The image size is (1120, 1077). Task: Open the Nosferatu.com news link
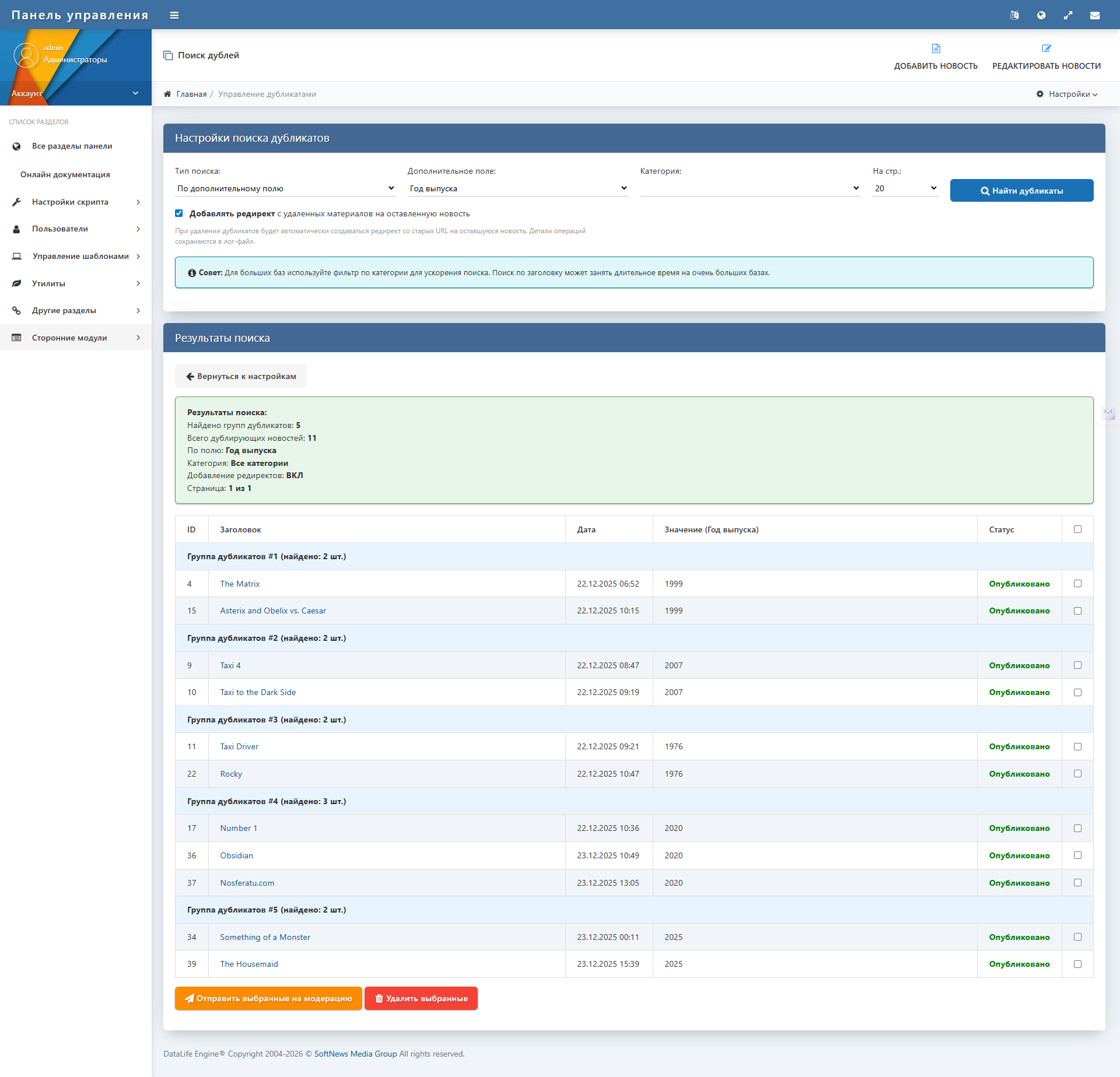click(247, 883)
